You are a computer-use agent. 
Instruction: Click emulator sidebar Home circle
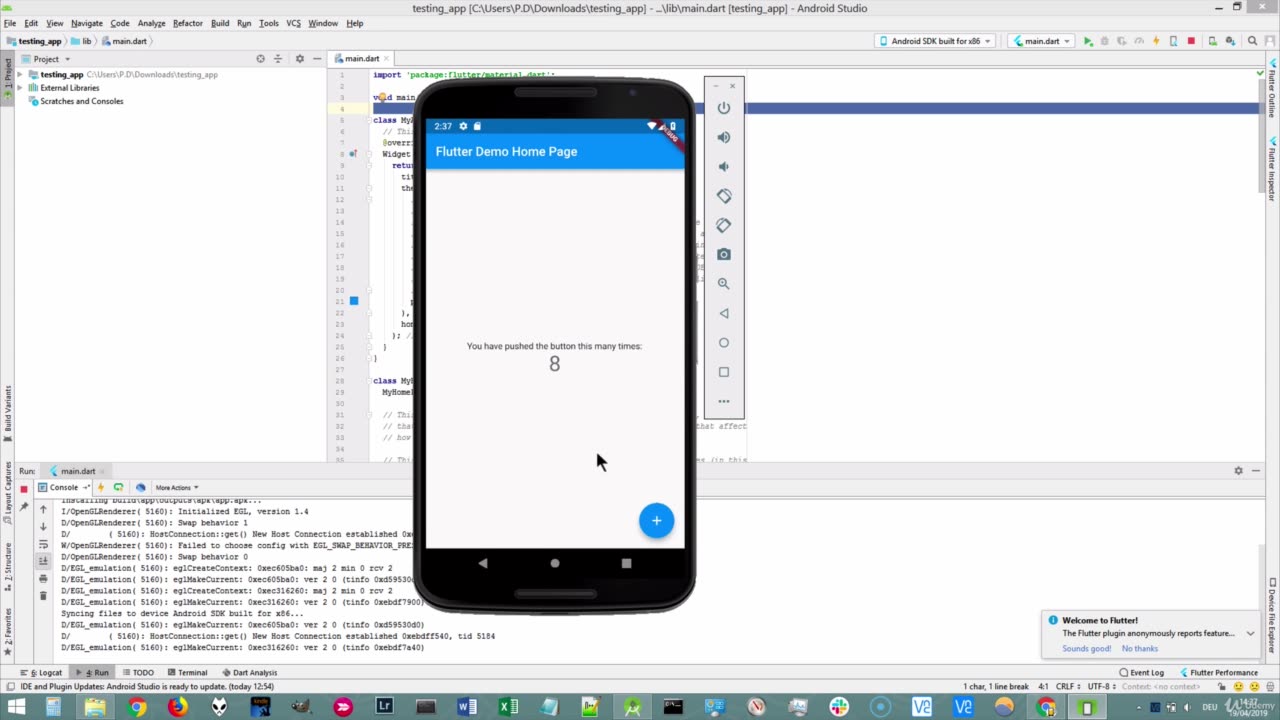click(x=724, y=342)
